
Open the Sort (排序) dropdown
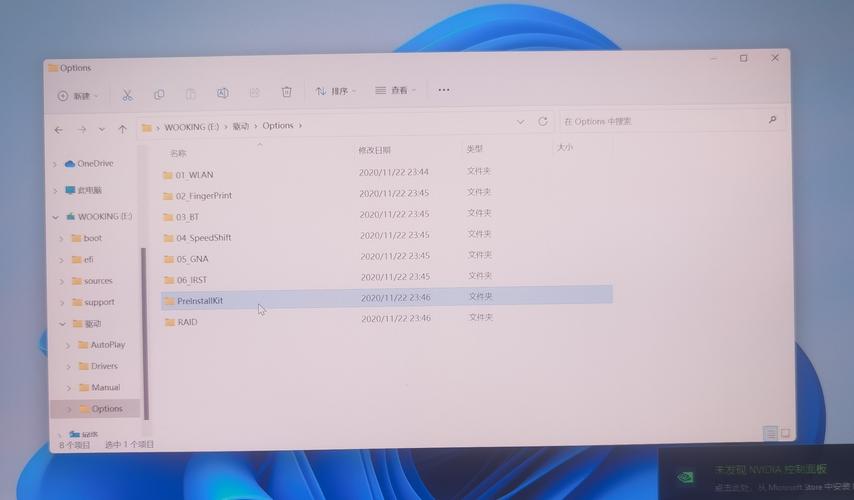(x=335, y=91)
